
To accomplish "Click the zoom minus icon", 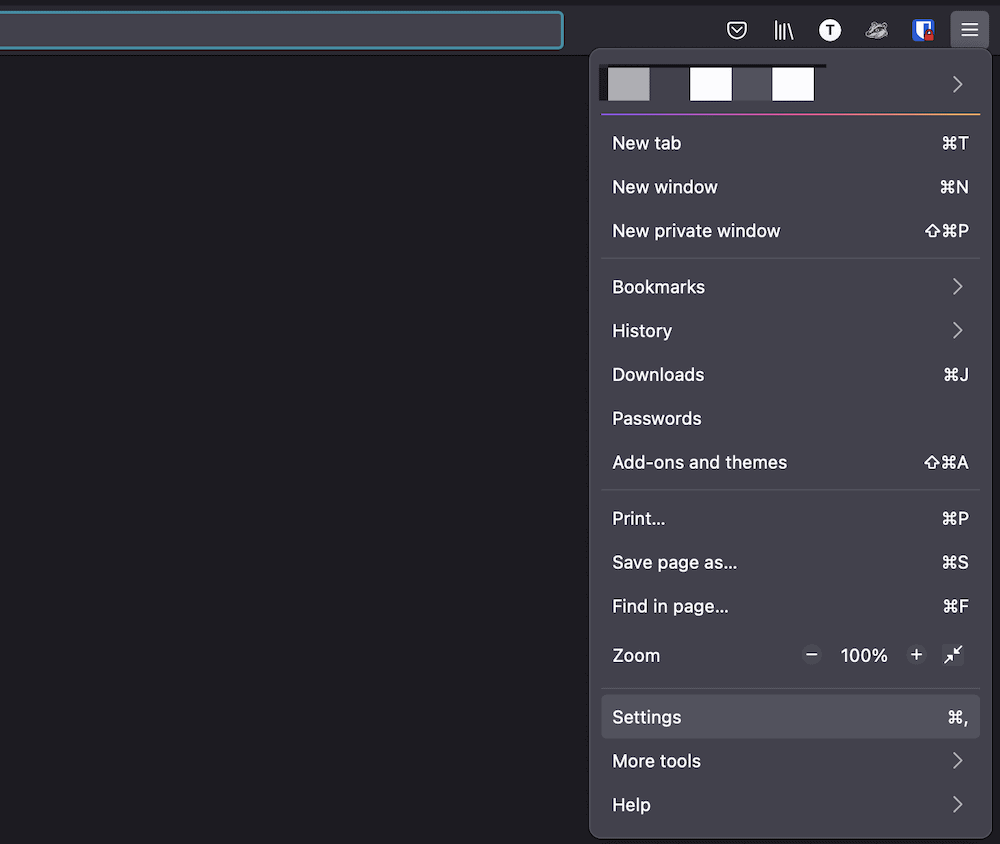I will tap(811, 655).
